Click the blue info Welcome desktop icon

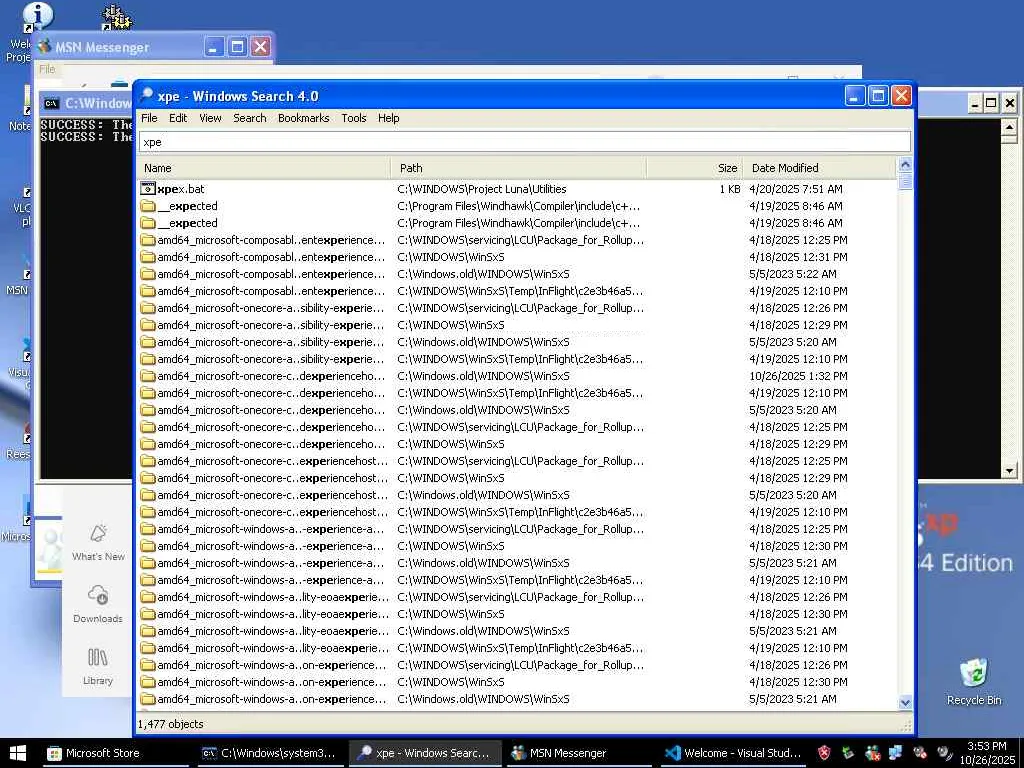tap(36, 16)
